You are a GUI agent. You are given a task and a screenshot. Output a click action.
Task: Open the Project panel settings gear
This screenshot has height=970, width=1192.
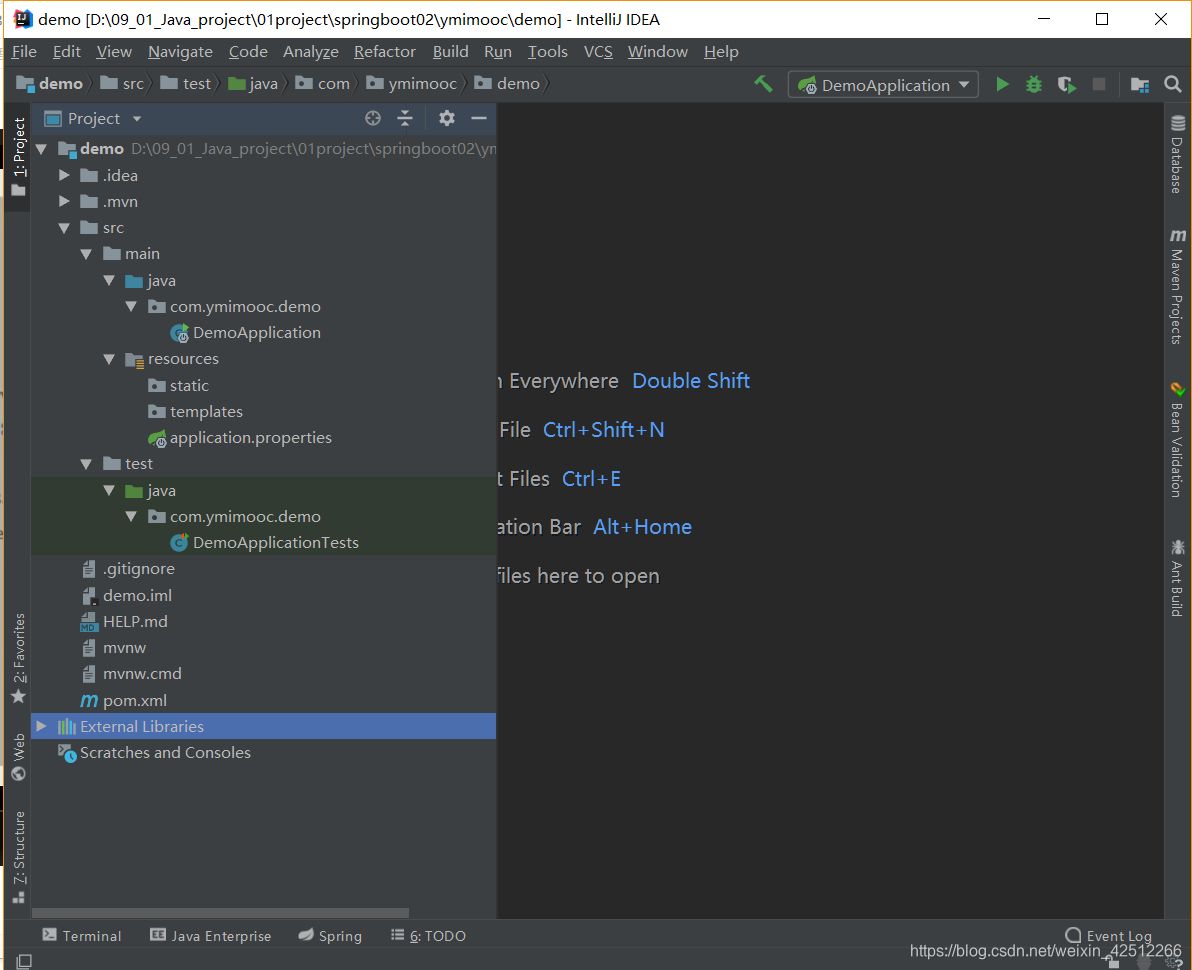click(446, 118)
